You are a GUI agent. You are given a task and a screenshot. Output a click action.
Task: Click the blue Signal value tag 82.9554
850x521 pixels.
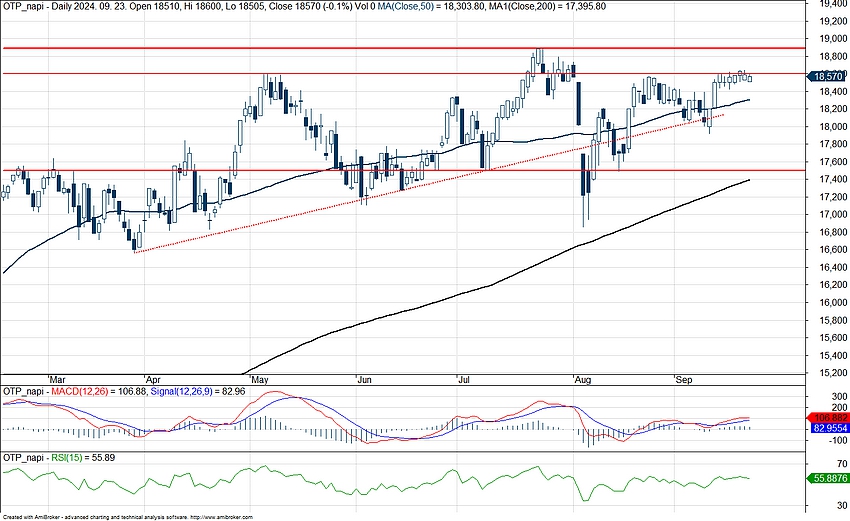(x=828, y=428)
